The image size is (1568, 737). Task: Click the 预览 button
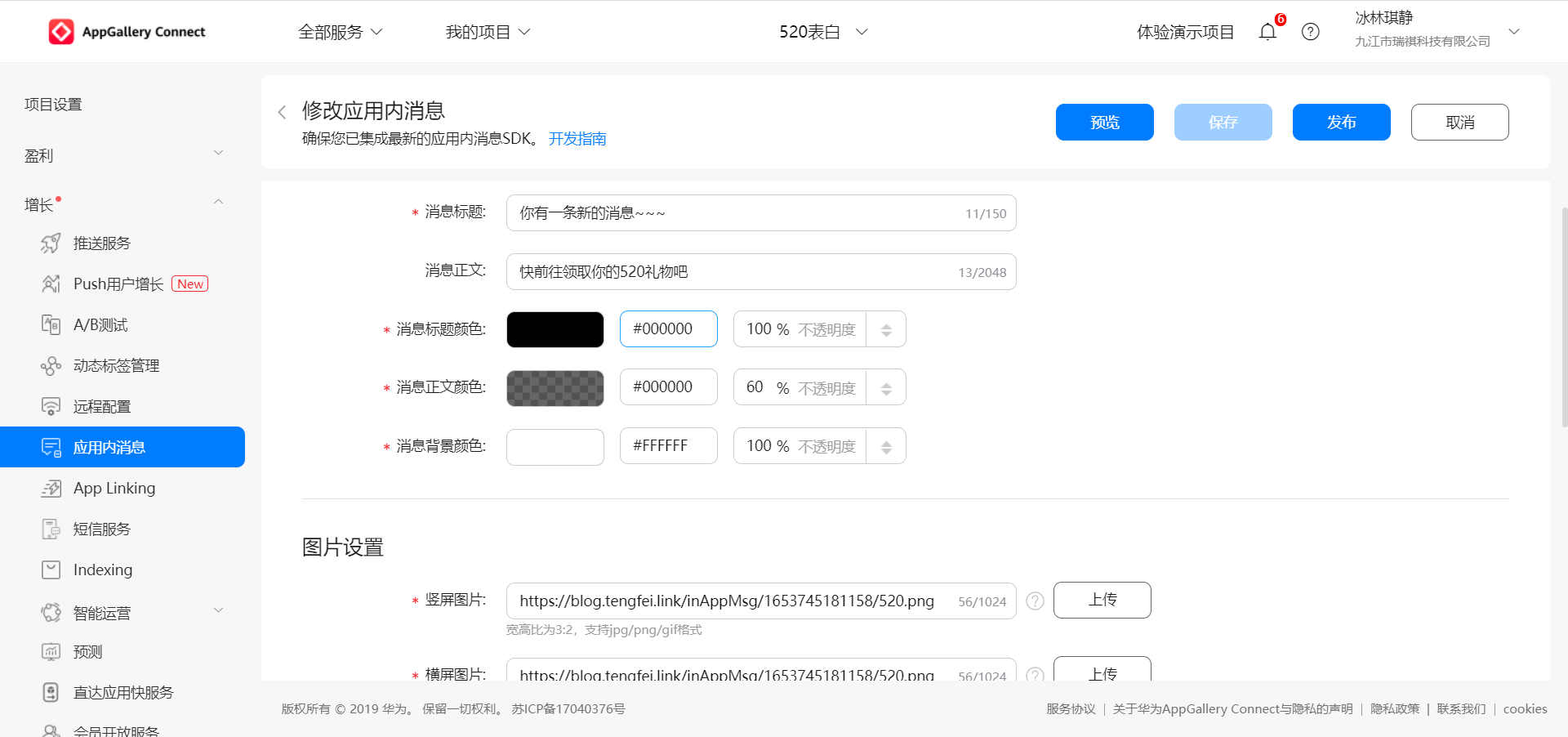[x=1105, y=122]
